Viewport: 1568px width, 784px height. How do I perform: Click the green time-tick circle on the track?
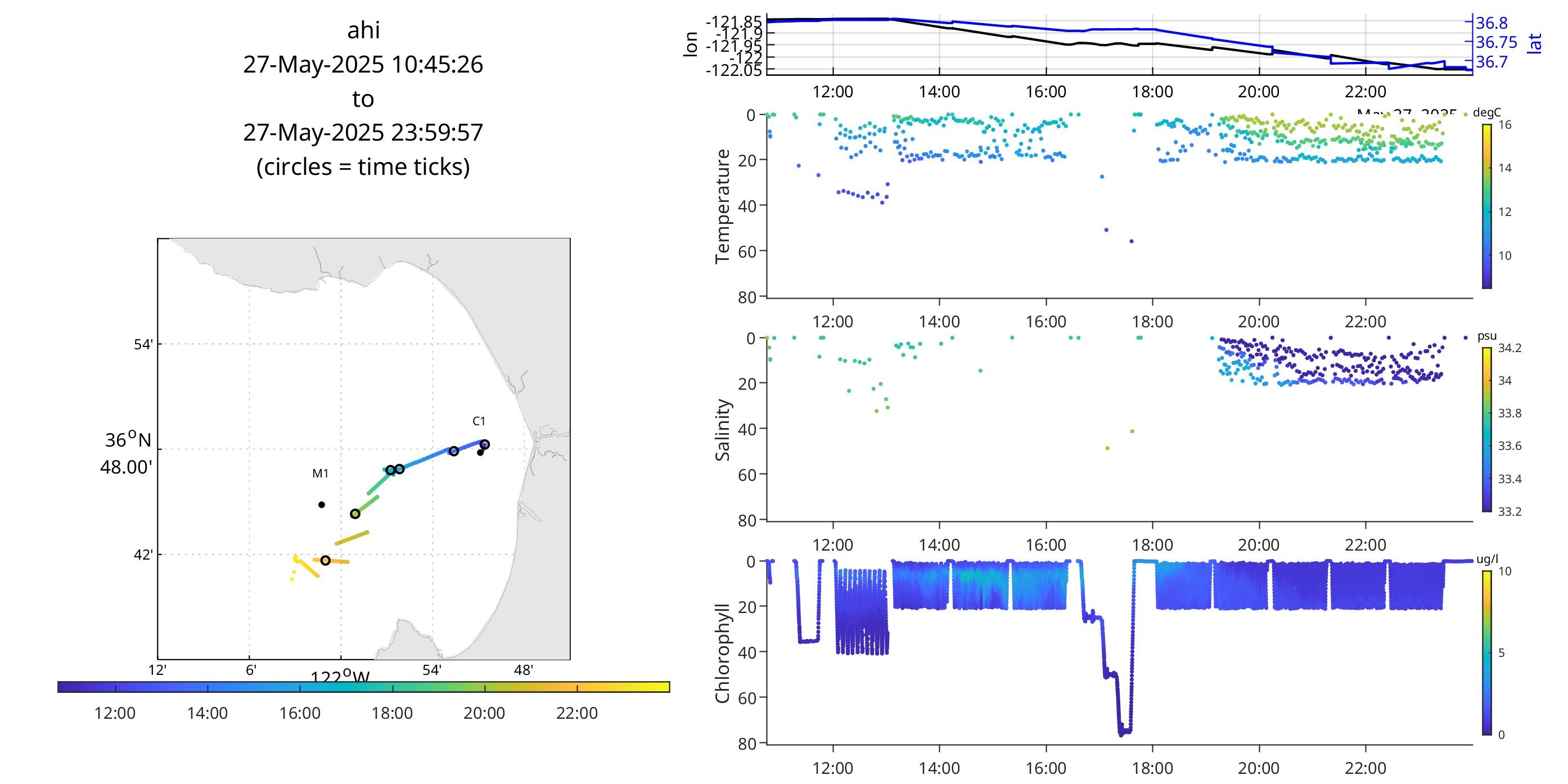pos(355,513)
